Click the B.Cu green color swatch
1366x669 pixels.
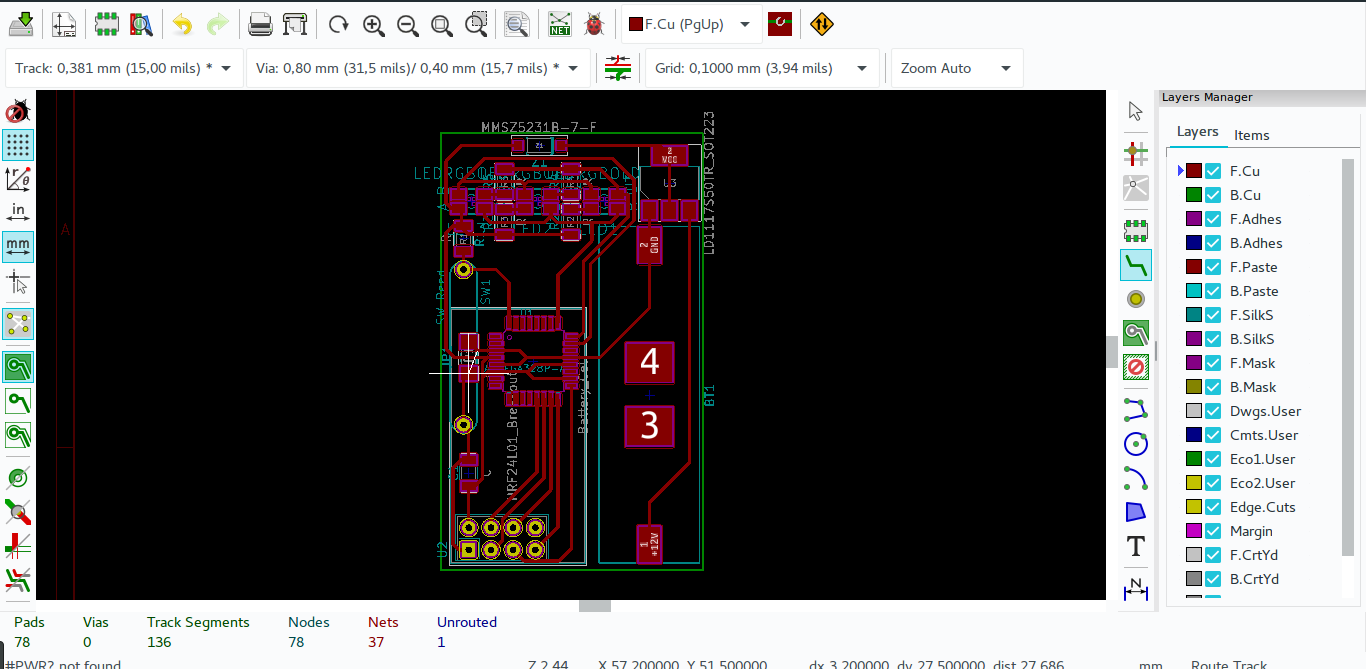tap(1193, 195)
